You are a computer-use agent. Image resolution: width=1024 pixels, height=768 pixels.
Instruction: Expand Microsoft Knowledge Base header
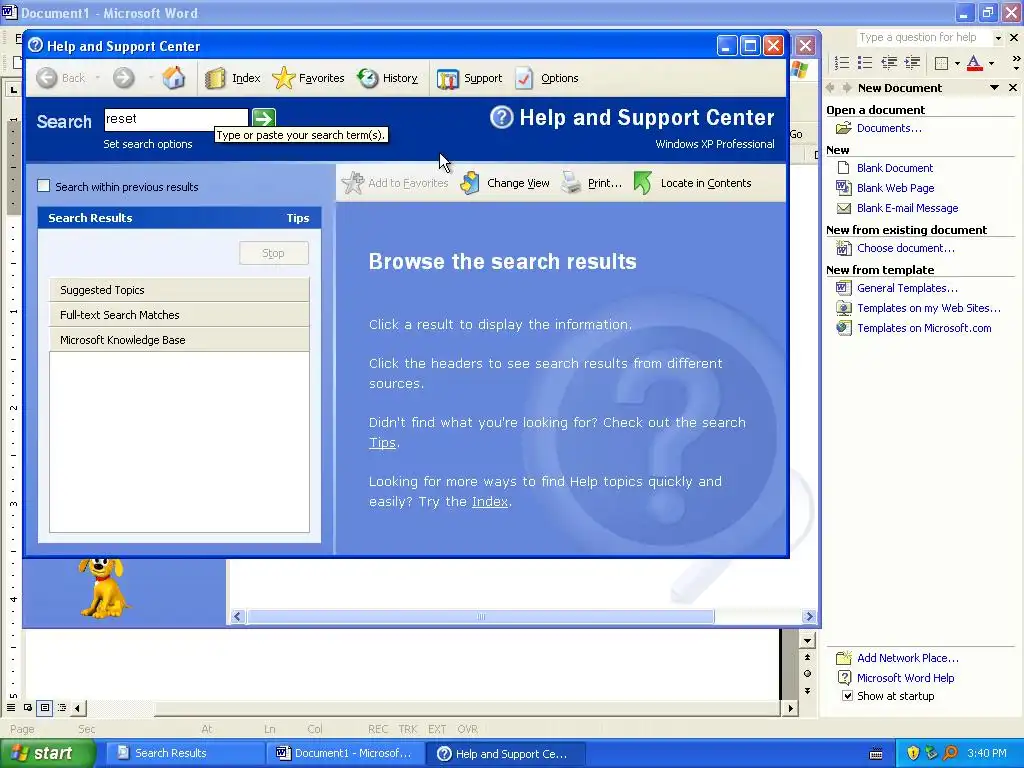179,340
